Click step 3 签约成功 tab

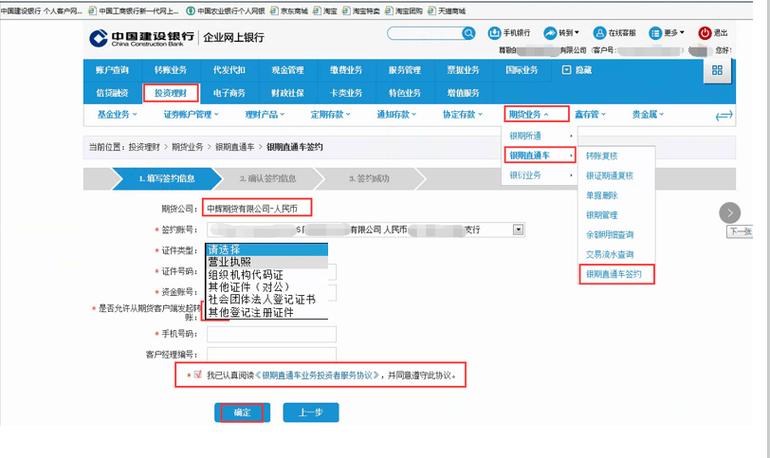(x=369, y=179)
